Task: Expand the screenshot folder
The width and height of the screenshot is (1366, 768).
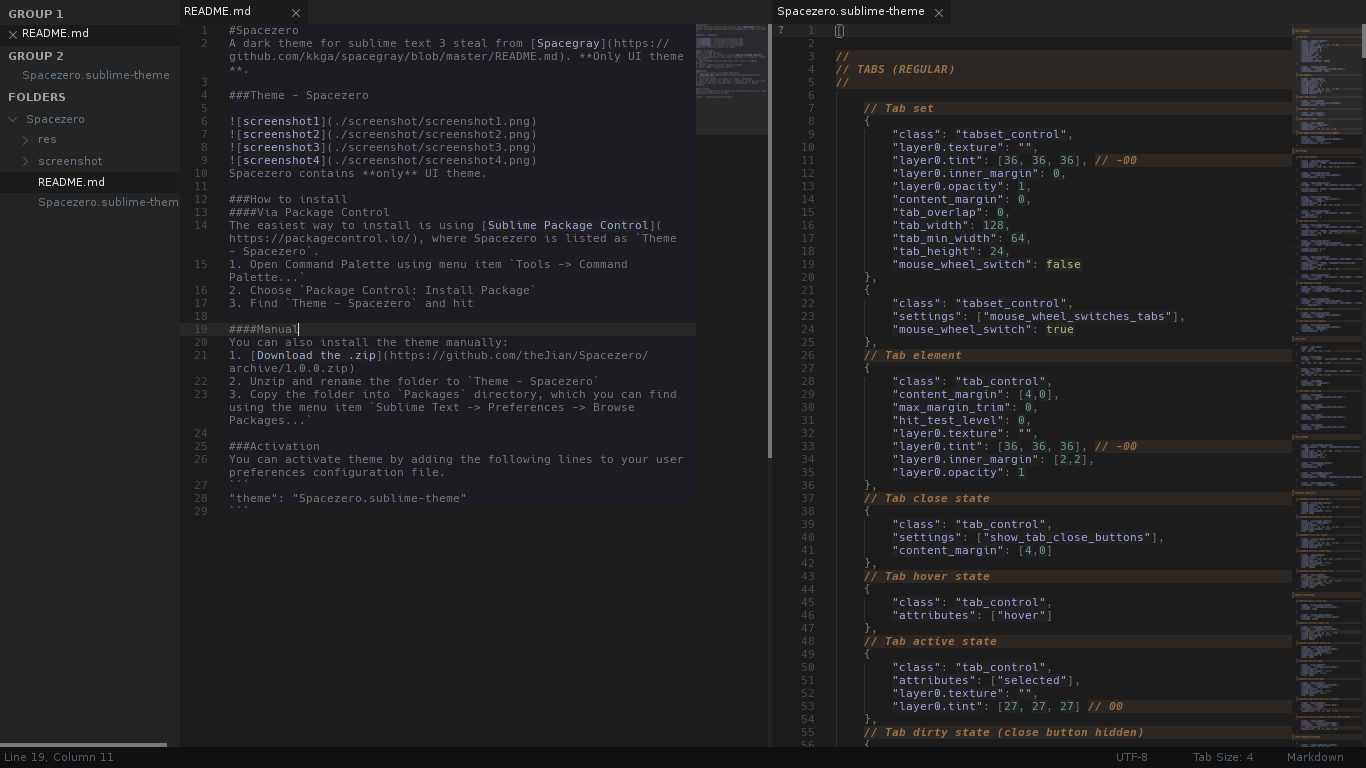Action: 26,161
